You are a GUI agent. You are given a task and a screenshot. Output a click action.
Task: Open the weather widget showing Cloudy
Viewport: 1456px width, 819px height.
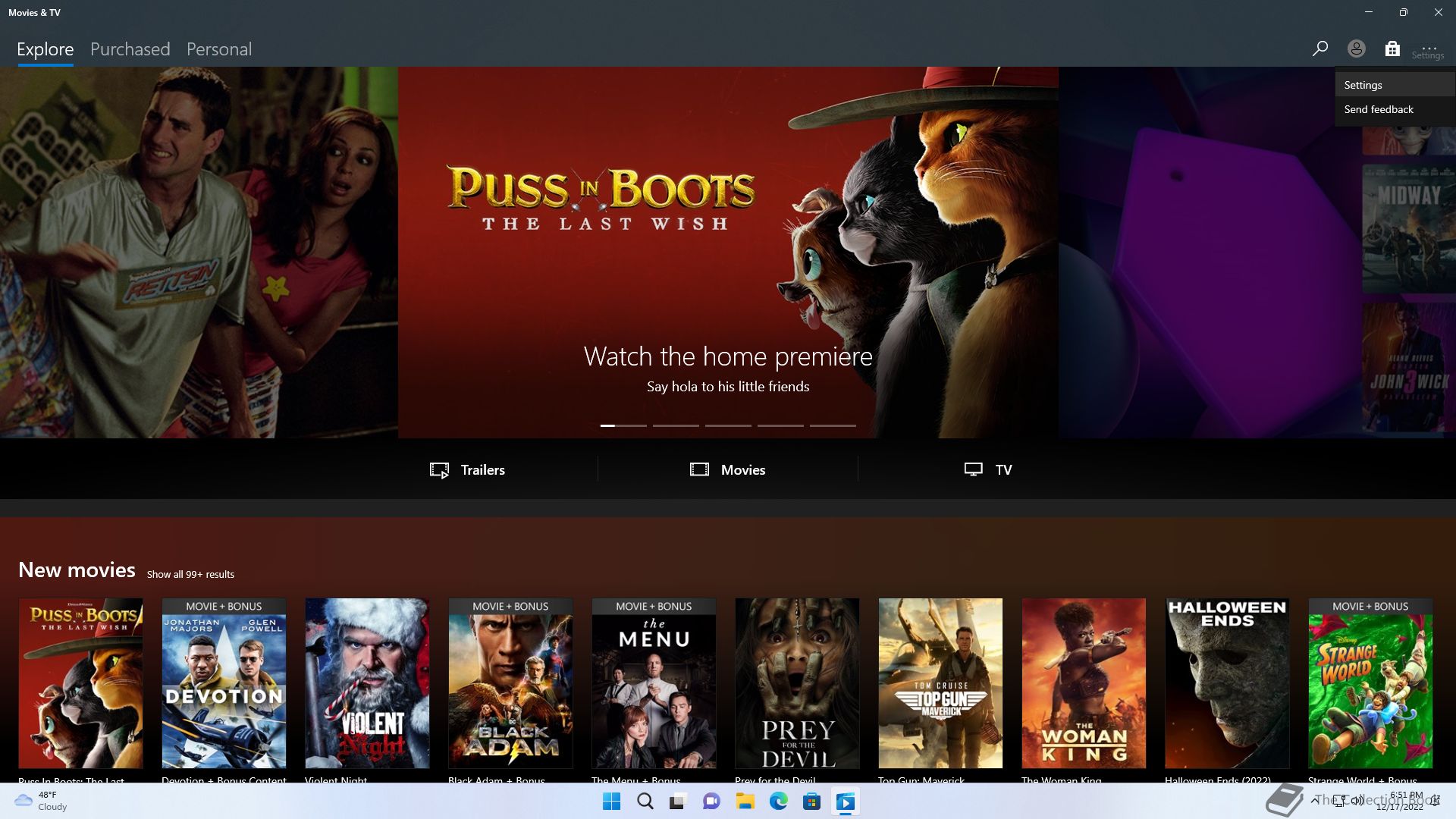pyautogui.click(x=42, y=801)
